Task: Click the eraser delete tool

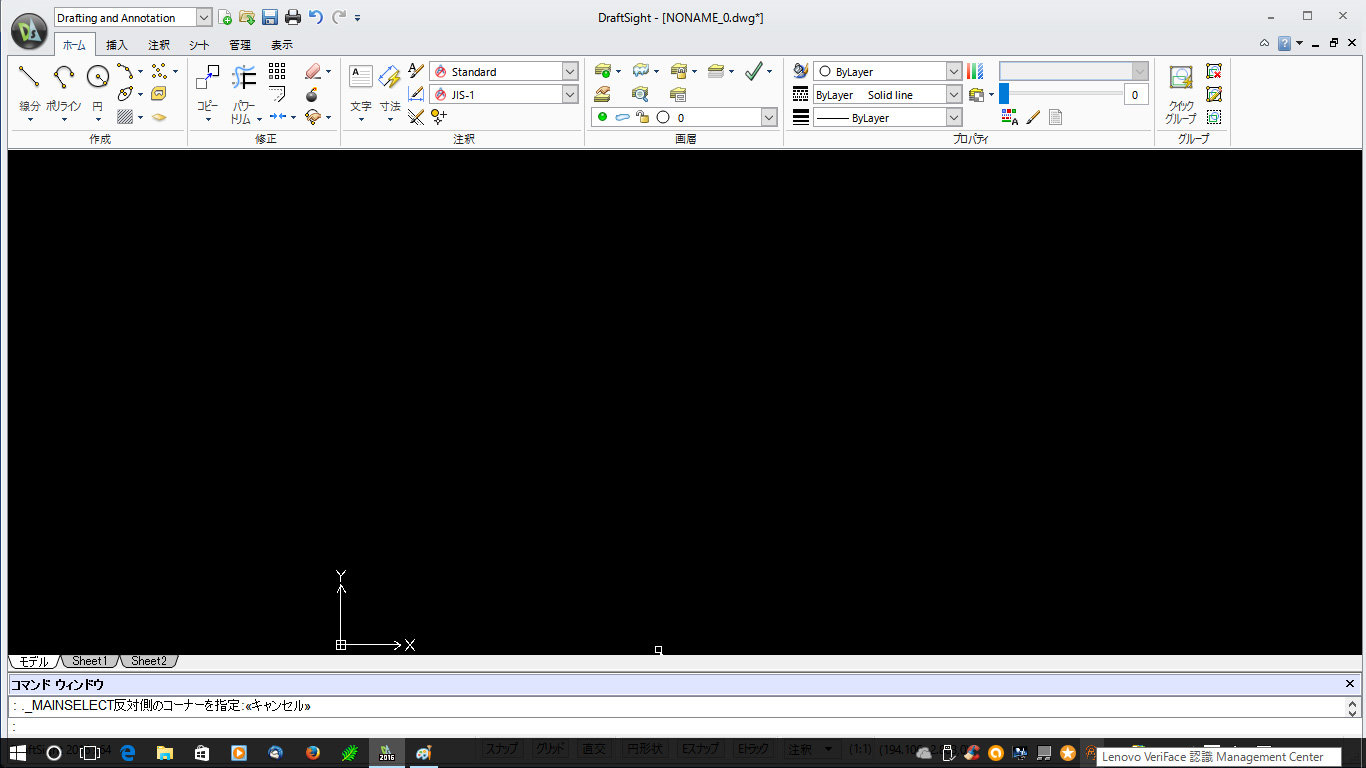Action: pyautogui.click(x=312, y=71)
